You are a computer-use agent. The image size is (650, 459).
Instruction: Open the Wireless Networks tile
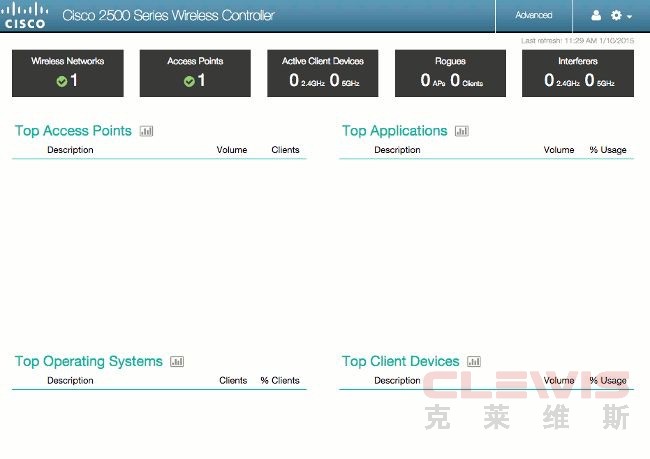tap(68, 73)
